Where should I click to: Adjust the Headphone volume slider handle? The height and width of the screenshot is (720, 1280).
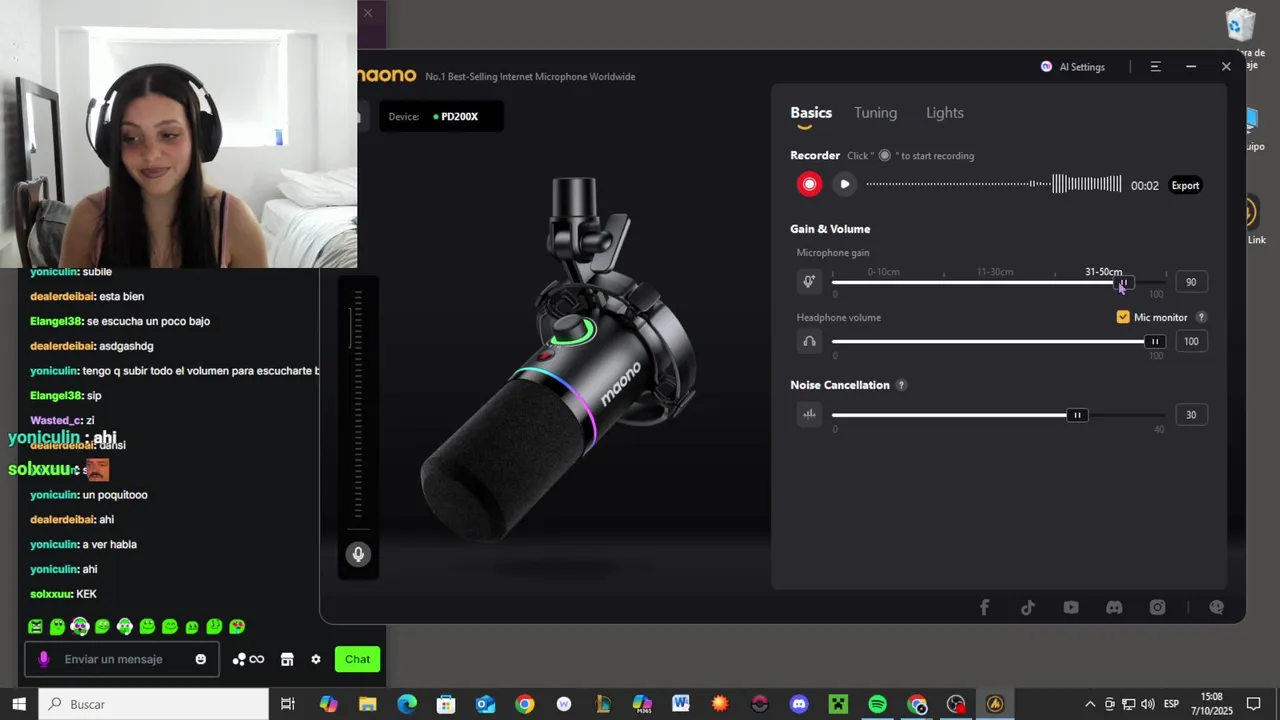coord(1155,341)
